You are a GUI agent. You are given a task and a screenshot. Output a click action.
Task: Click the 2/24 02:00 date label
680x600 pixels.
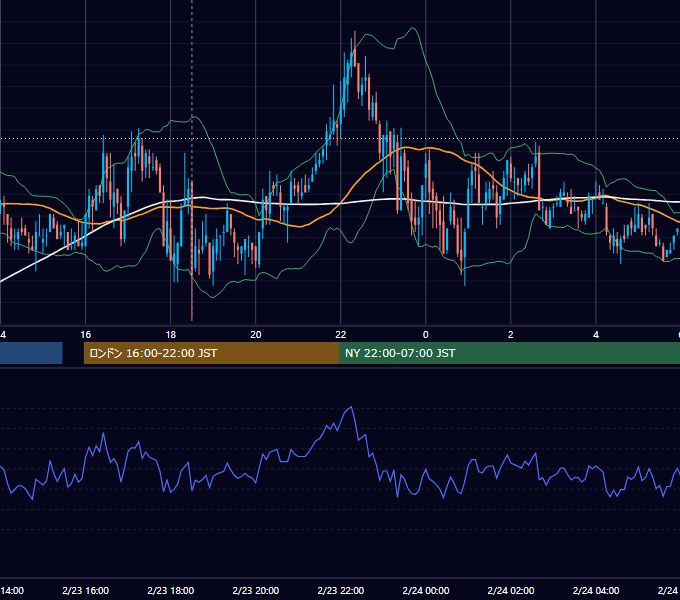click(510, 590)
